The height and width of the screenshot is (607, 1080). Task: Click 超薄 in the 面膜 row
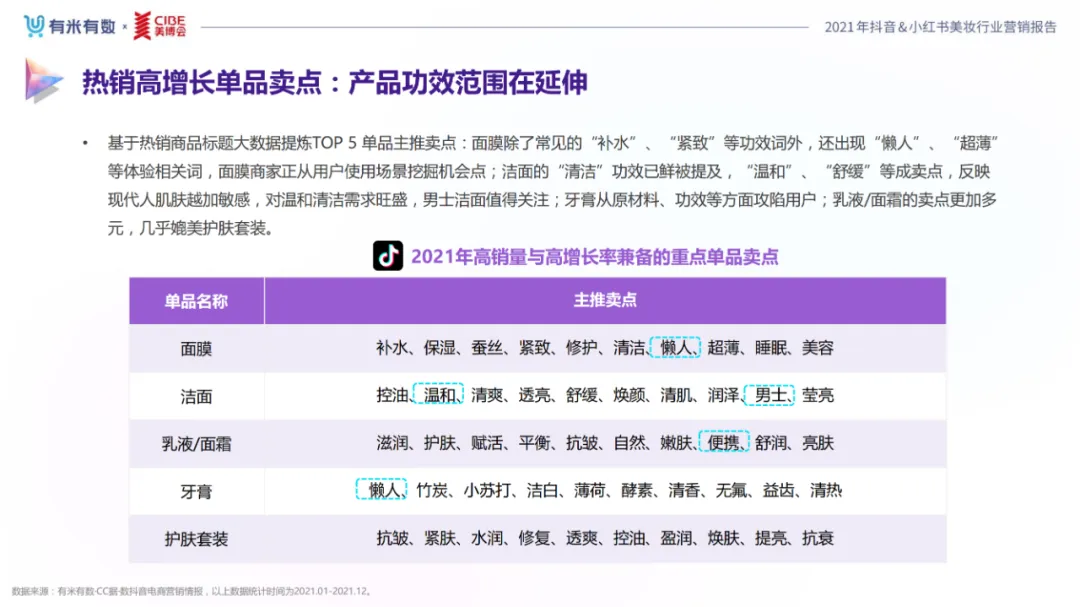click(x=723, y=348)
